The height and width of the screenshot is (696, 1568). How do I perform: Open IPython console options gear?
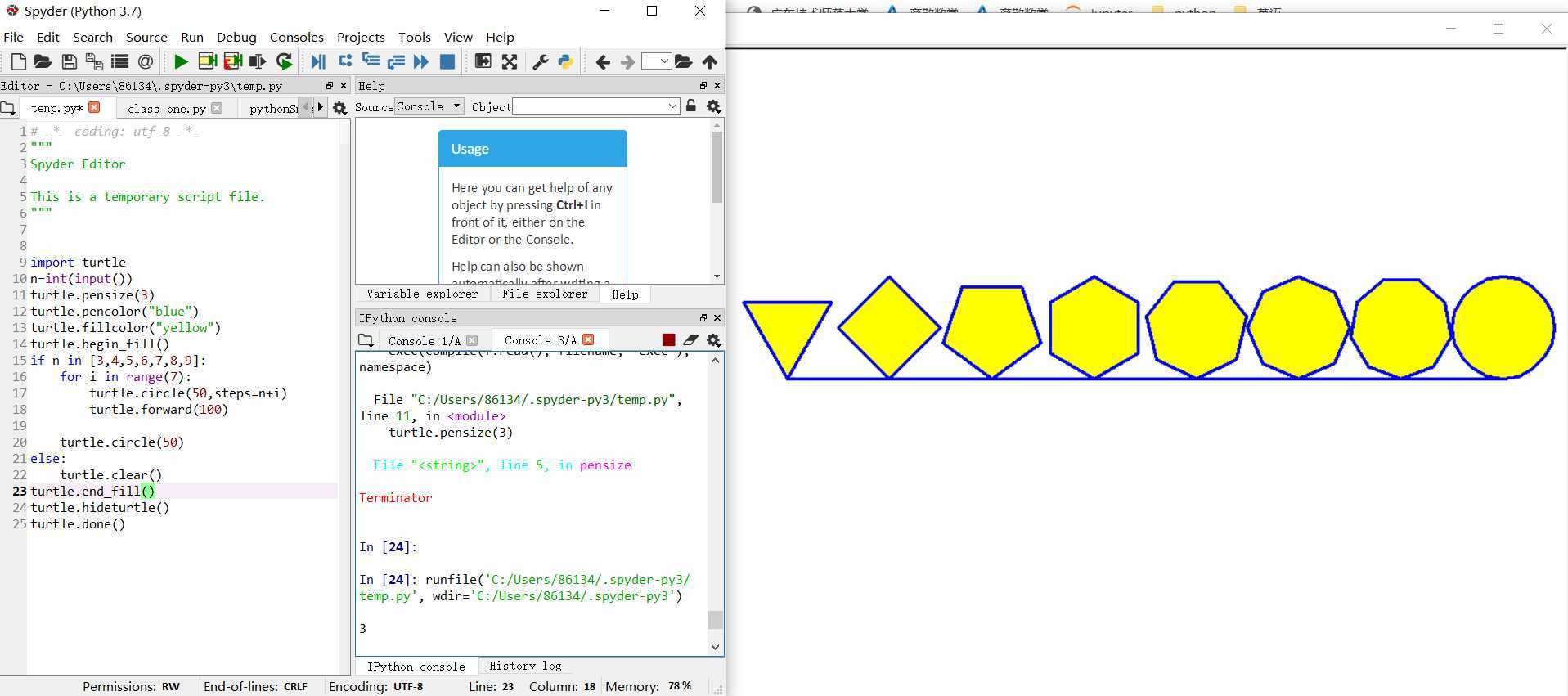point(713,340)
